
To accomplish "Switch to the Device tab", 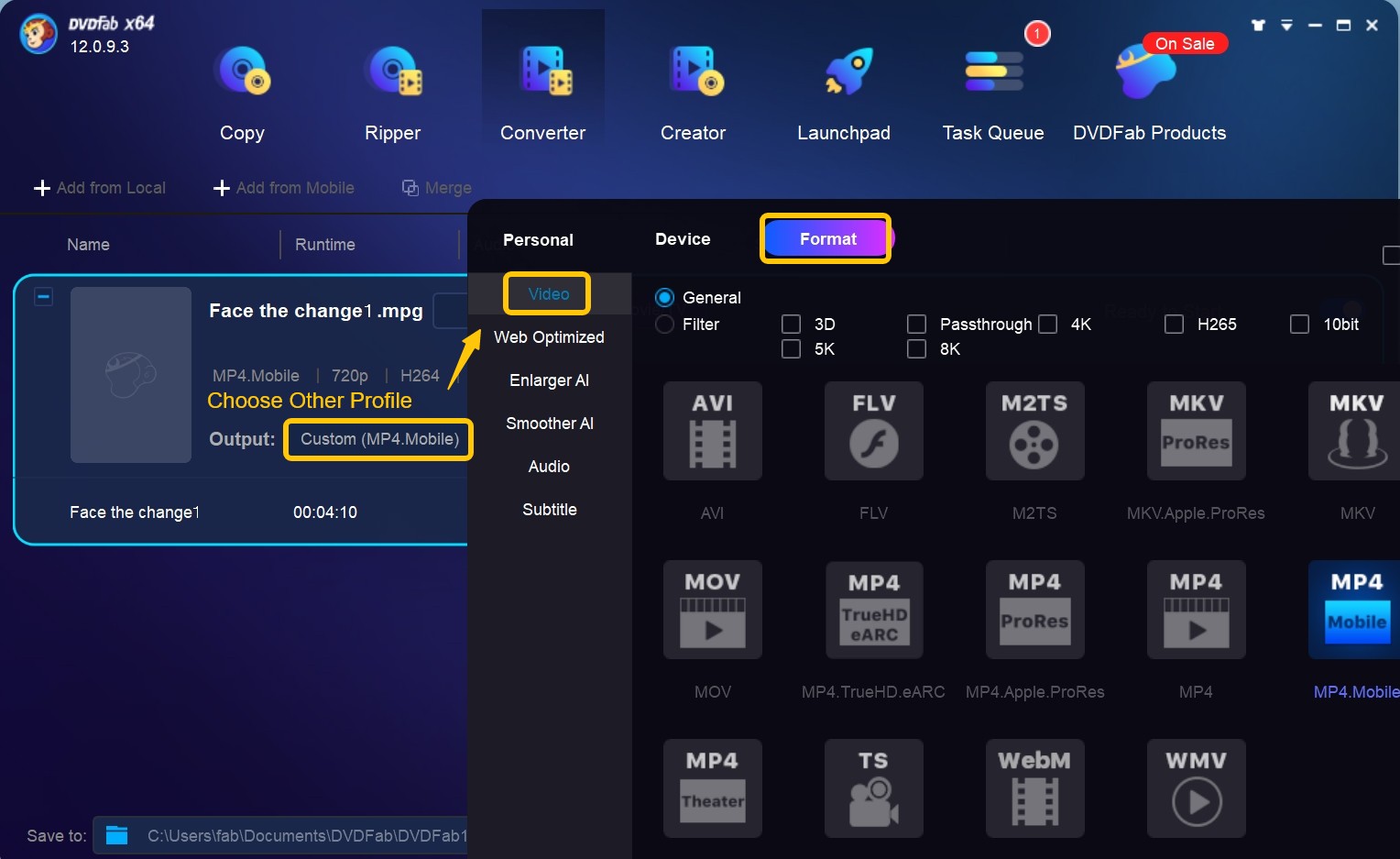I will tap(683, 239).
